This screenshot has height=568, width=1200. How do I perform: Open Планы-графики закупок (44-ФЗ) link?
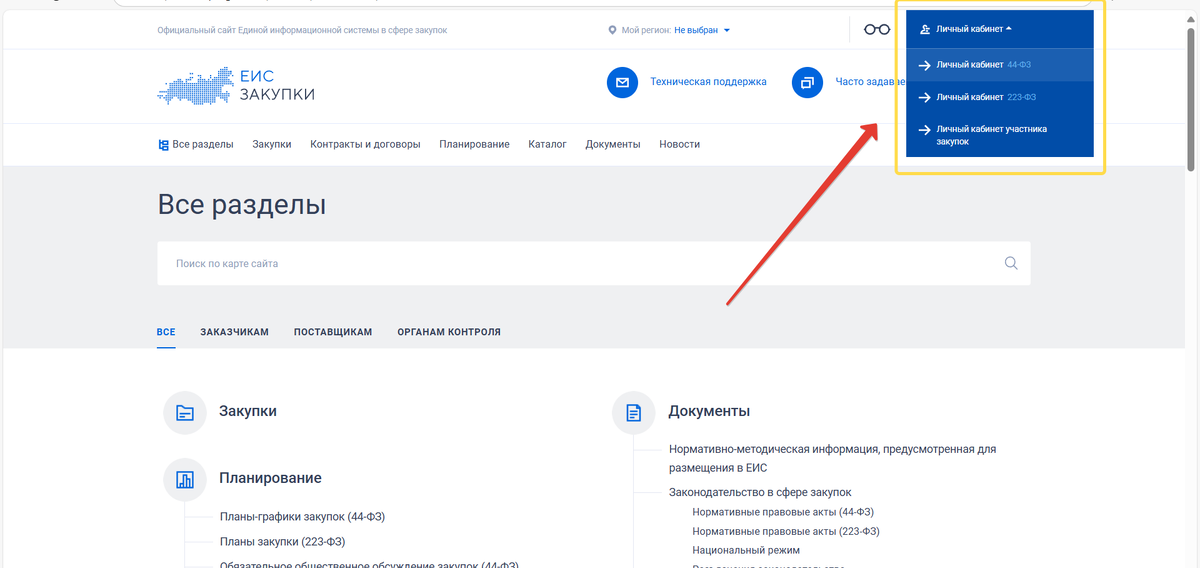click(x=302, y=517)
